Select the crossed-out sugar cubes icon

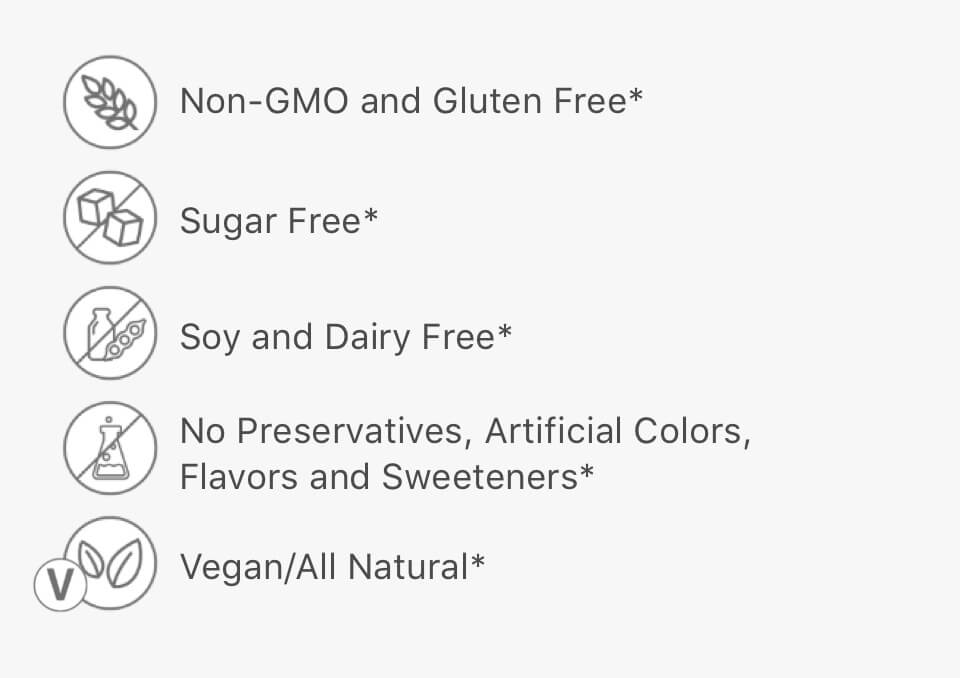110,217
